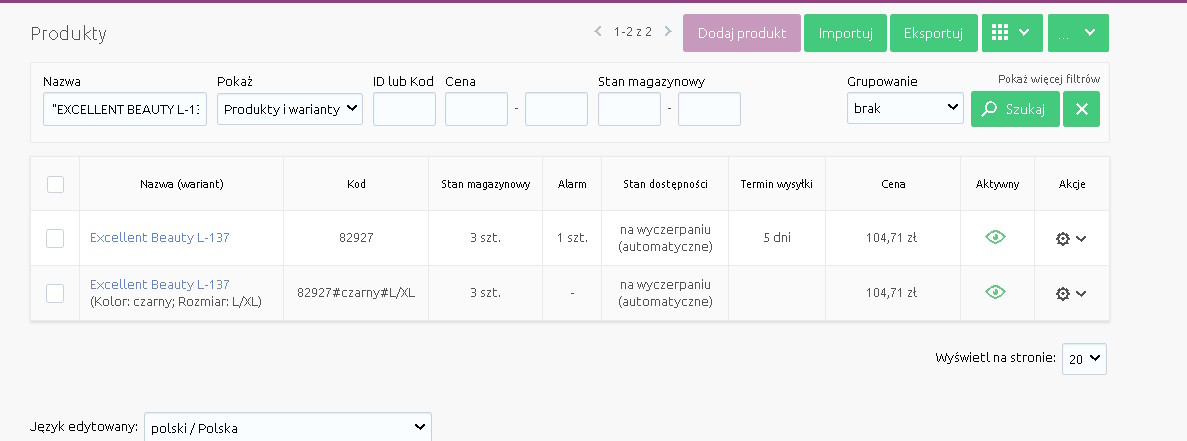
Task: Focus the minimum Stan magazynowy input
Action: coord(629,109)
